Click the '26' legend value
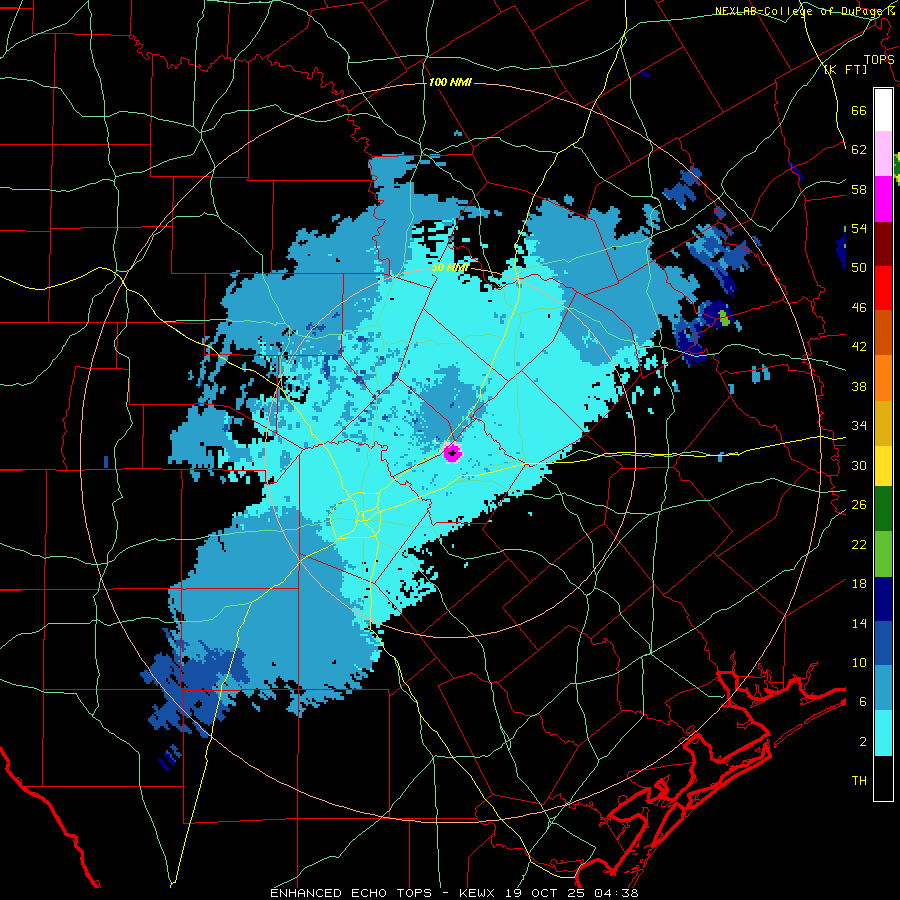The width and height of the screenshot is (900, 900). (859, 505)
